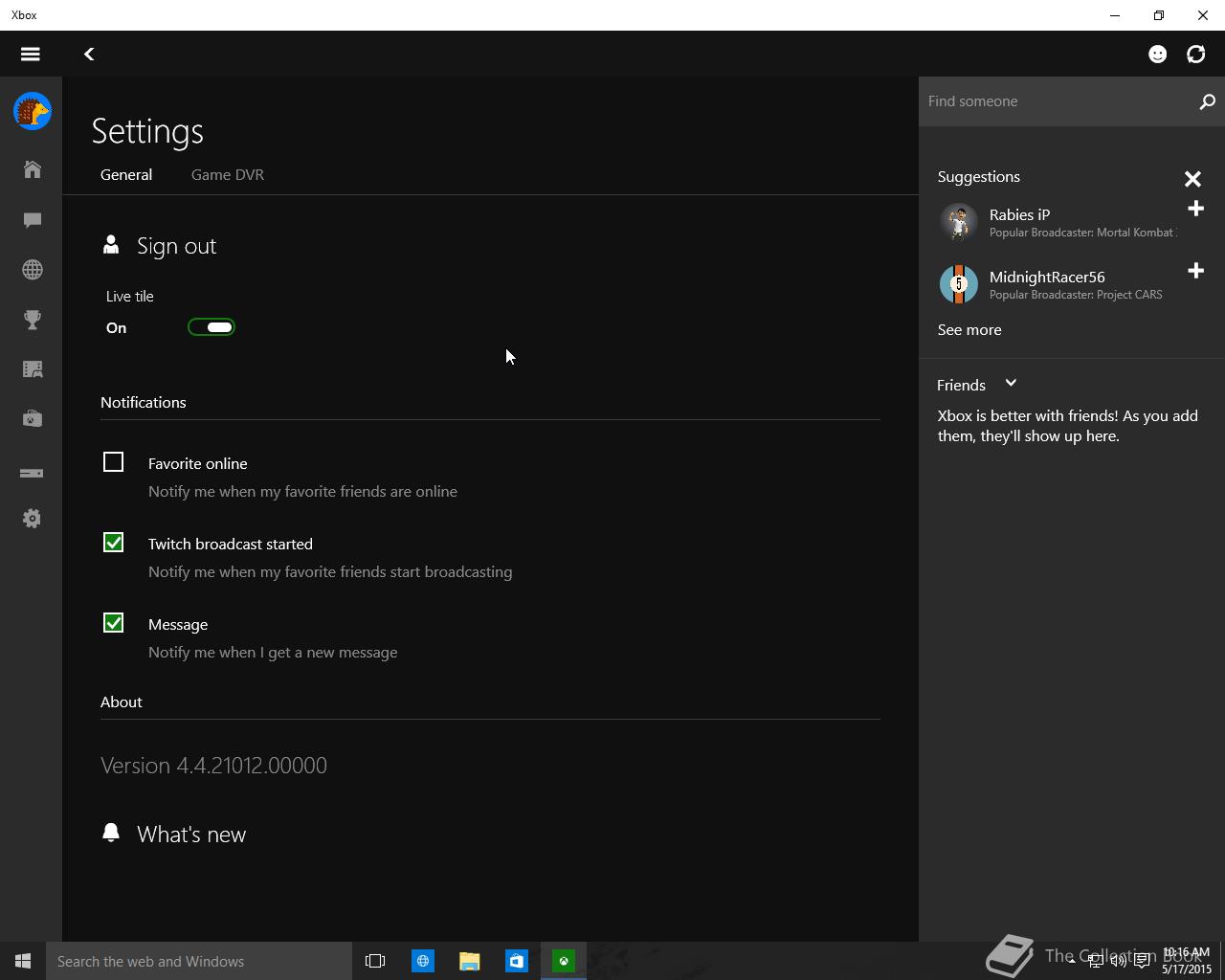
Task: Add Rabies iP as friend
Action: (x=1195, y=209)
